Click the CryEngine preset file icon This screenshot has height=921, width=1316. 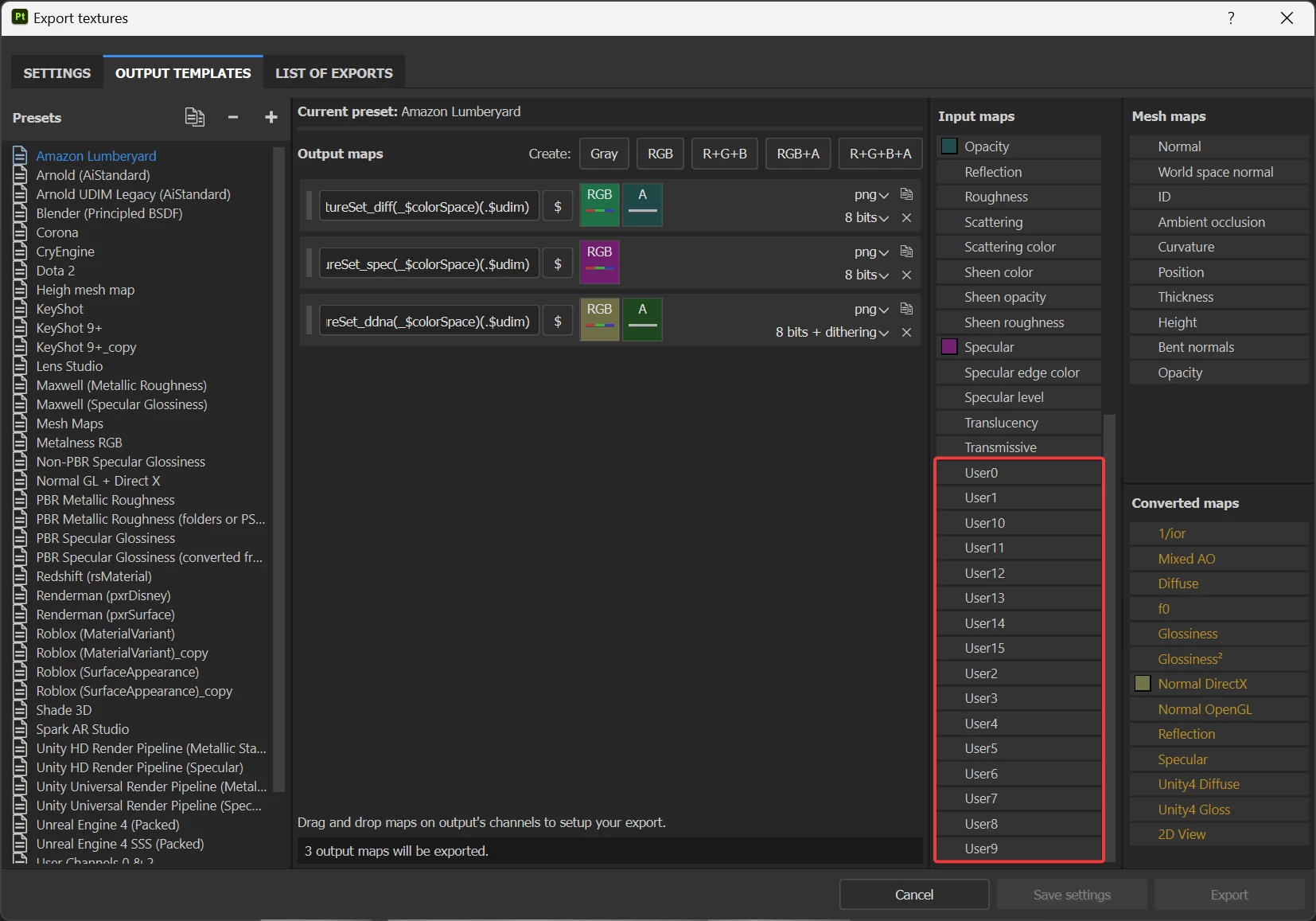[21, 252]
